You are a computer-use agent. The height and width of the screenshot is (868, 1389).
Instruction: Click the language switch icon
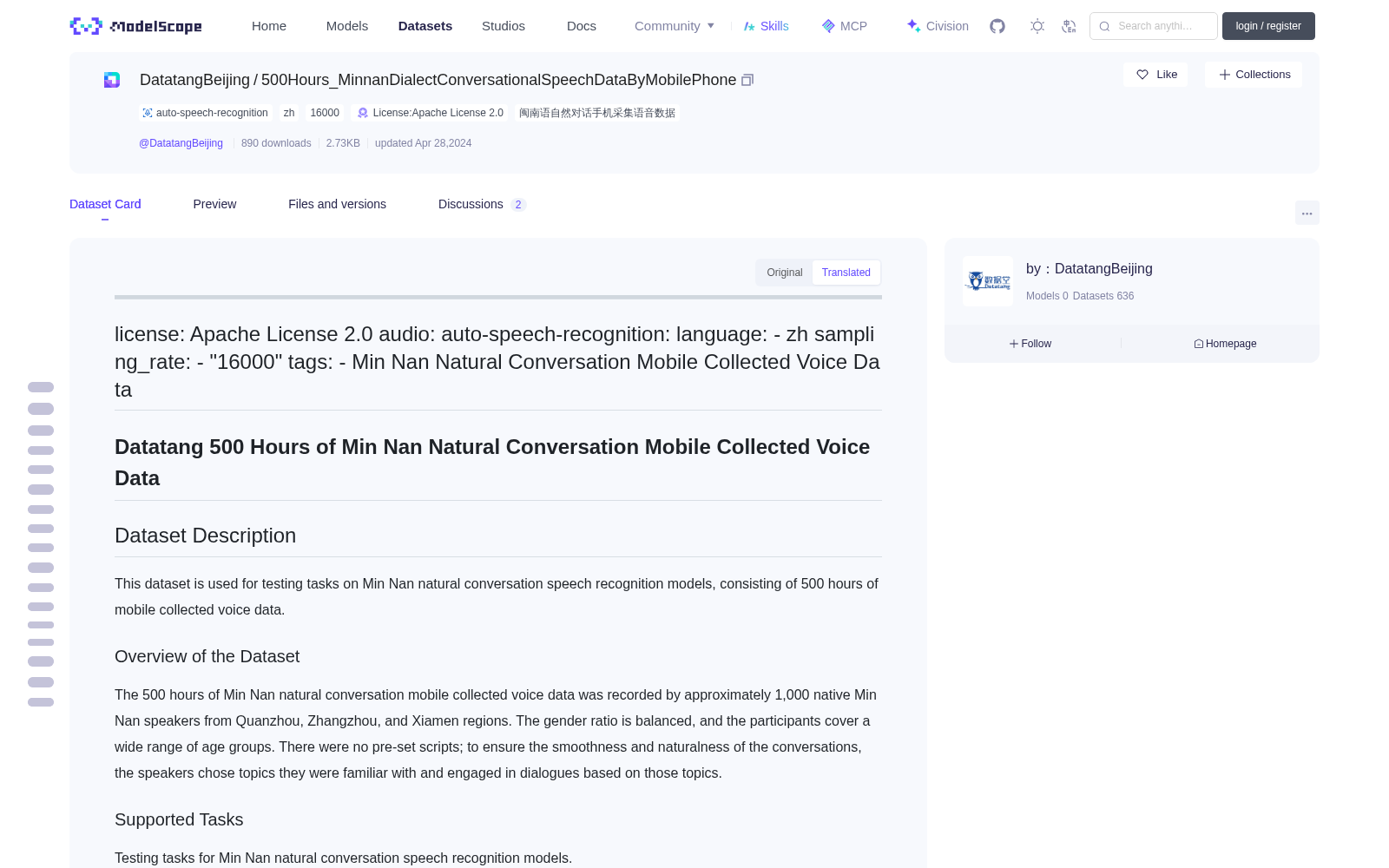(x=1069, y=26)
